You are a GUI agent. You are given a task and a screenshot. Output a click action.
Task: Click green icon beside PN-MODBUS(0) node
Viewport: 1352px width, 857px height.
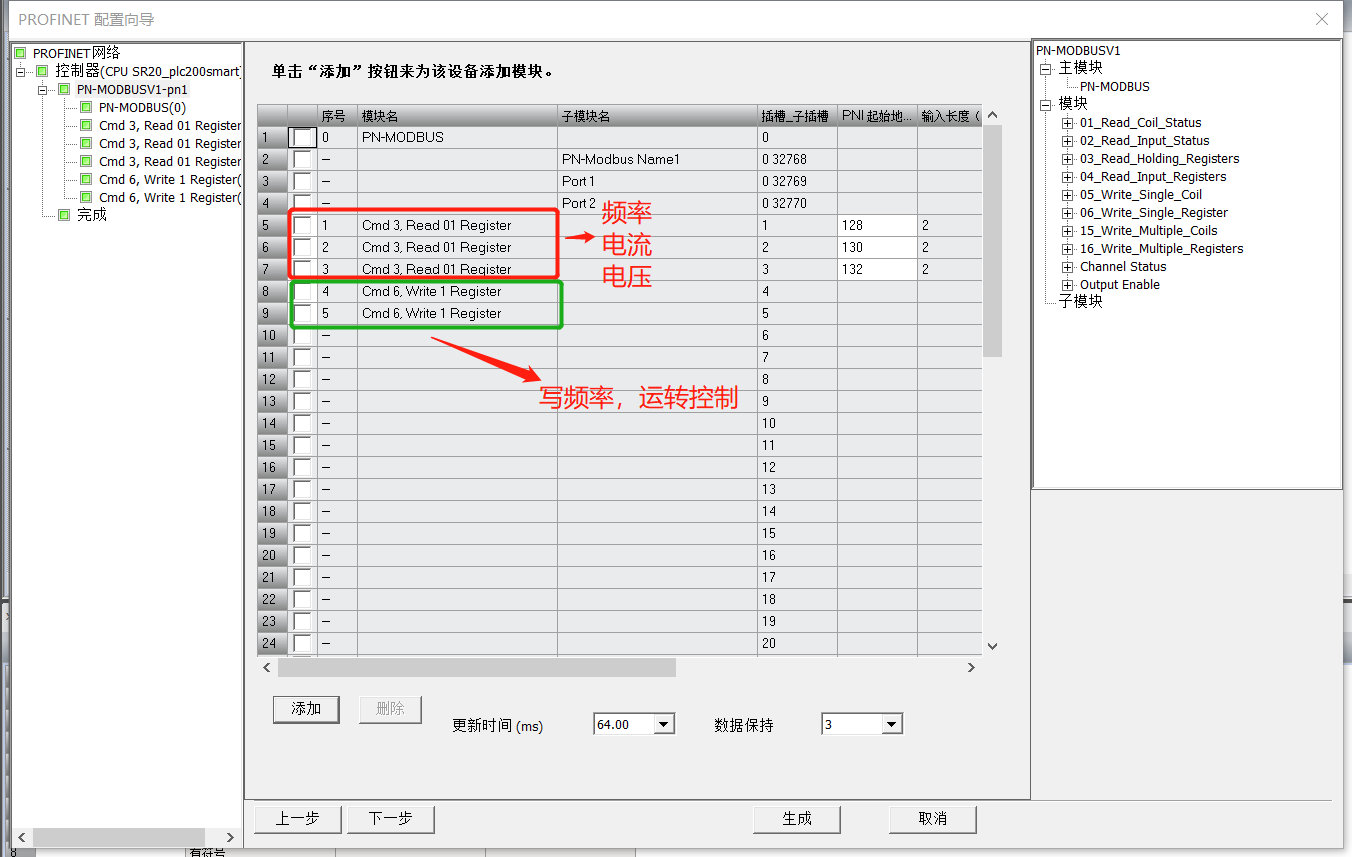(86, 107)
